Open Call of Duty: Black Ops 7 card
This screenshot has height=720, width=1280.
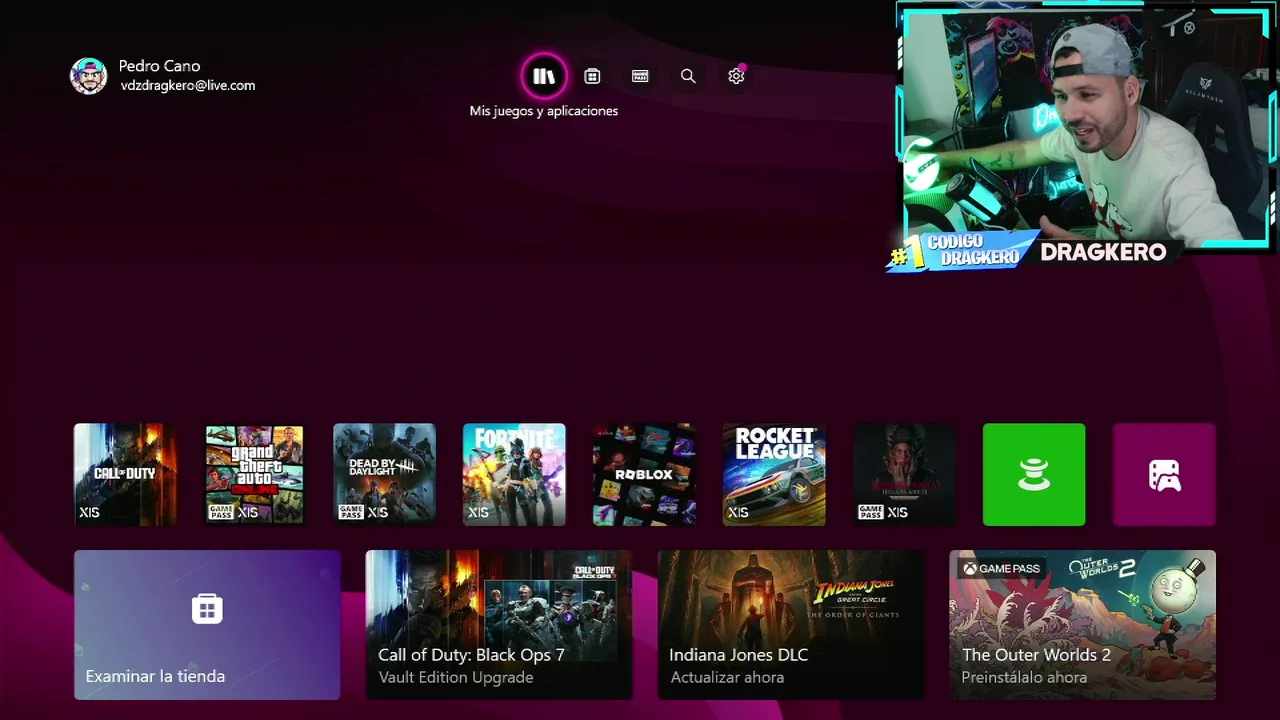pyautogui.click(x=498, y=625)
